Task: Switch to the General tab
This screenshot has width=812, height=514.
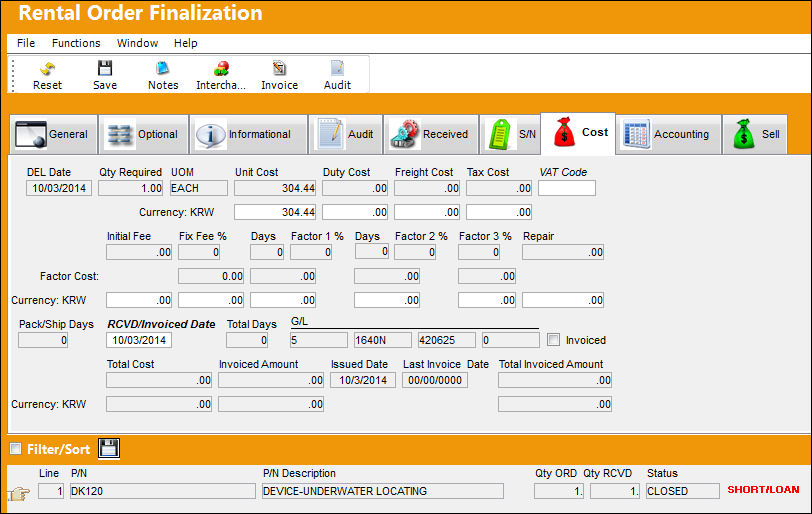Action: 53,135
